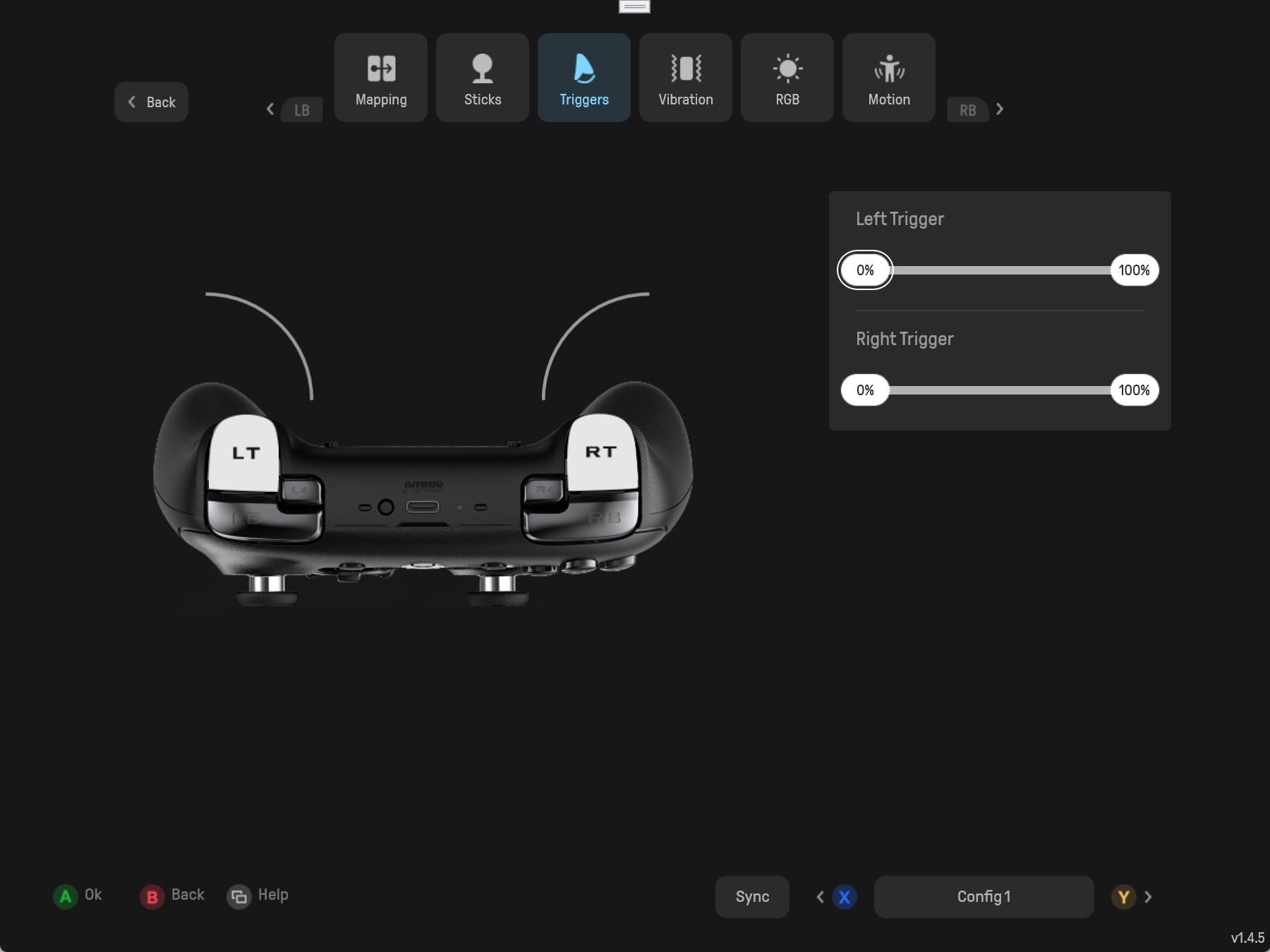Select the Triggers tab
The width and height of the screenshot is (1270, 952).
(584, 78)
